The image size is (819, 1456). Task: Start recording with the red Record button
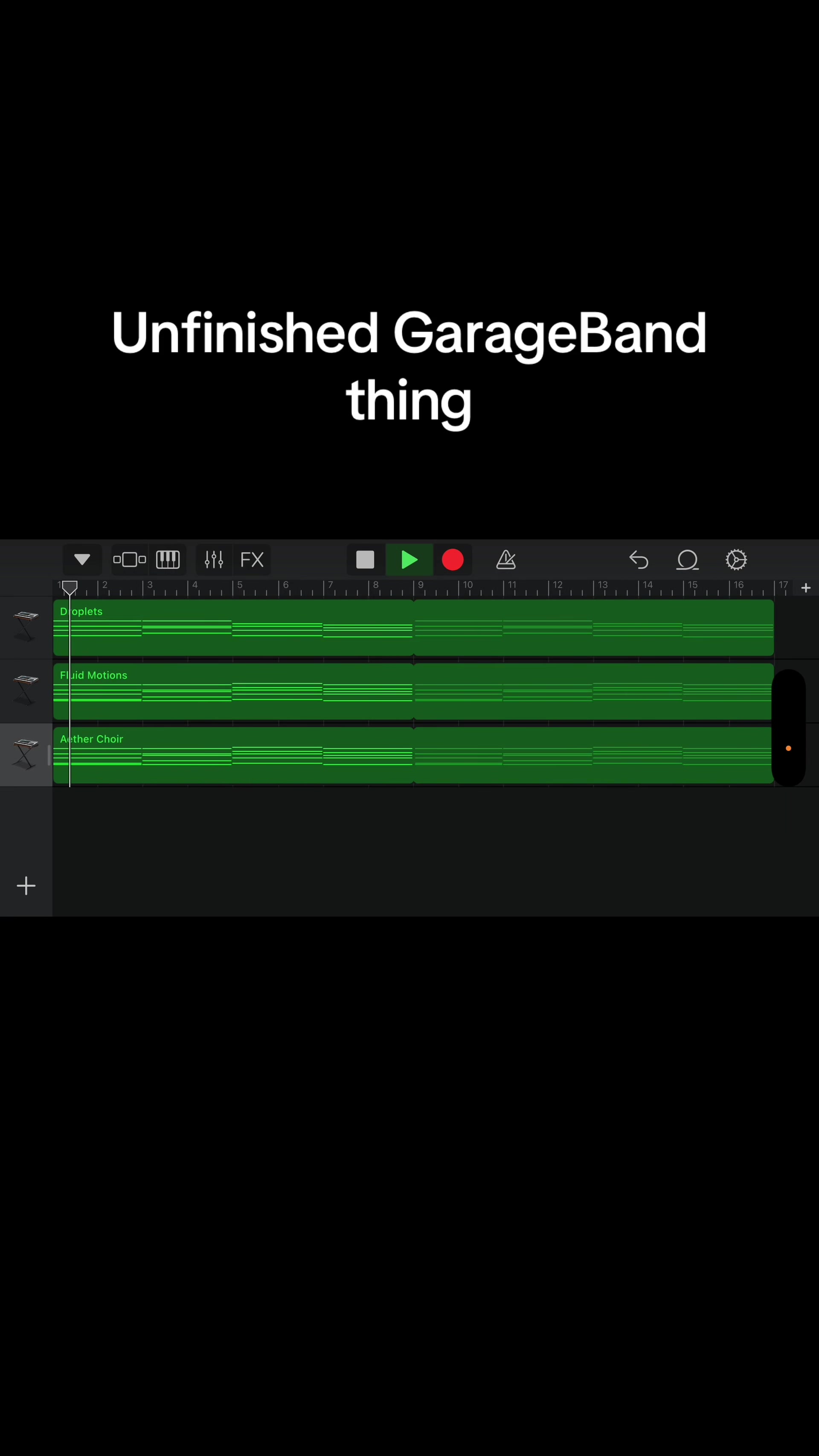(x=453, y=559)
